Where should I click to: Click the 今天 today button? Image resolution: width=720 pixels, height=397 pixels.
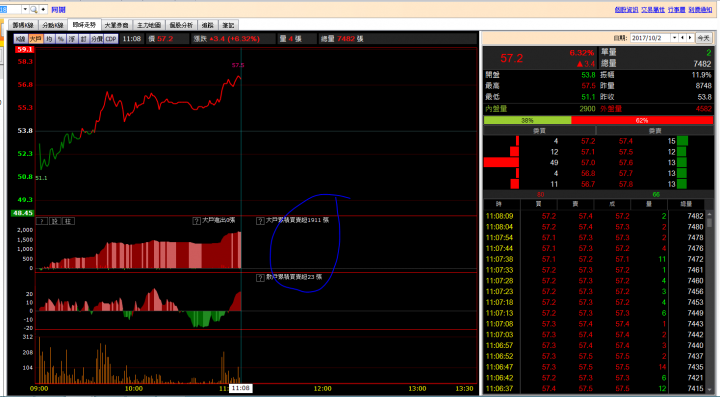(x=703, y=38)
